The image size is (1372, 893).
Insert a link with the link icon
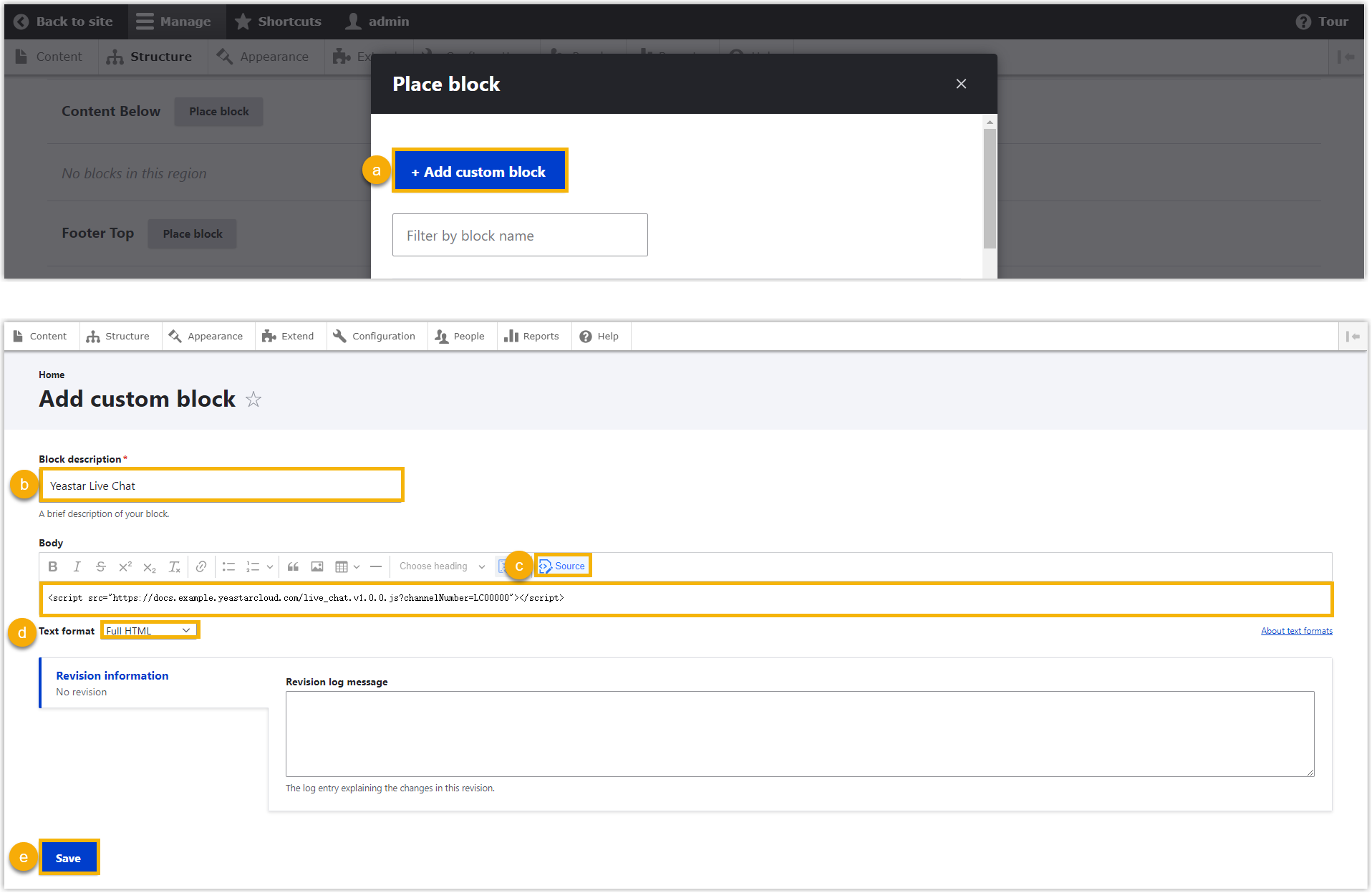click(201, 566)
